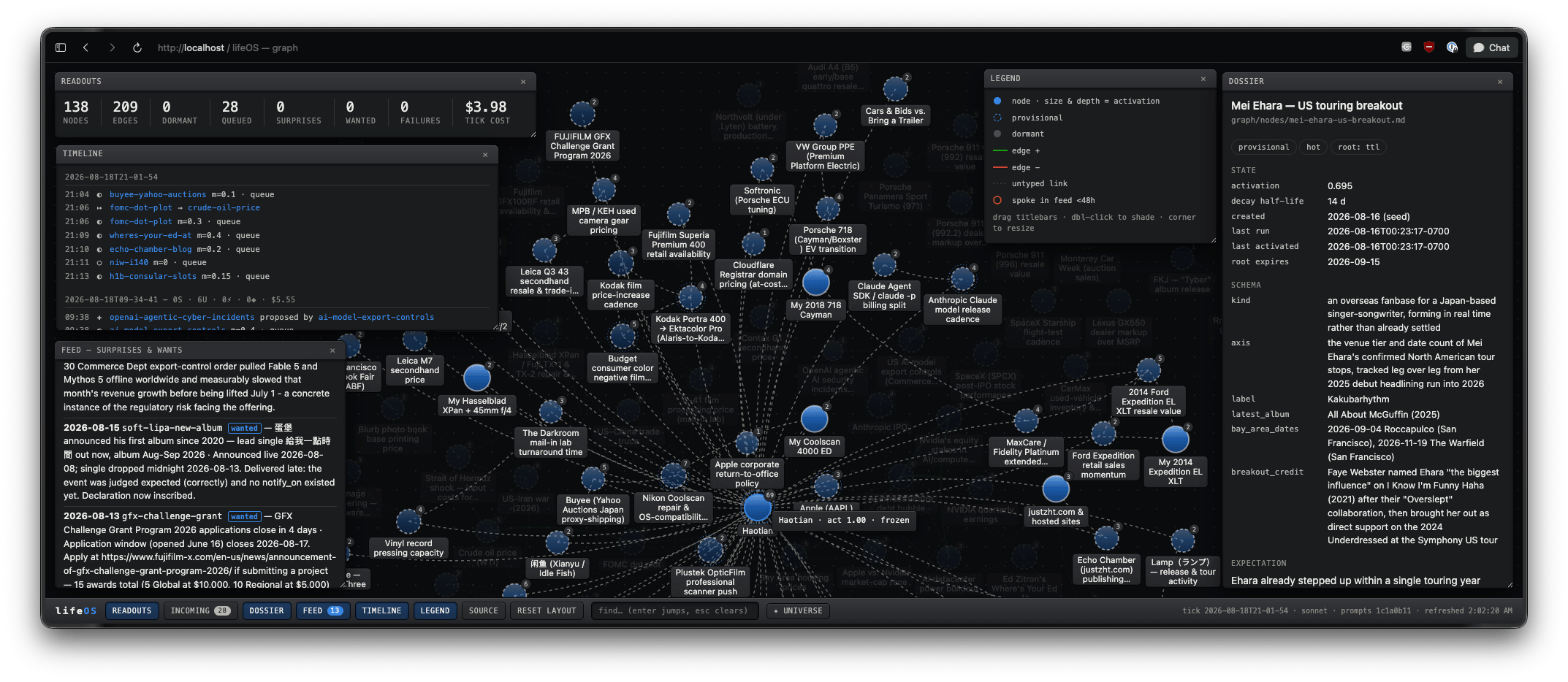Open the echo-chamber-blog timeline link

click(151, 250)
